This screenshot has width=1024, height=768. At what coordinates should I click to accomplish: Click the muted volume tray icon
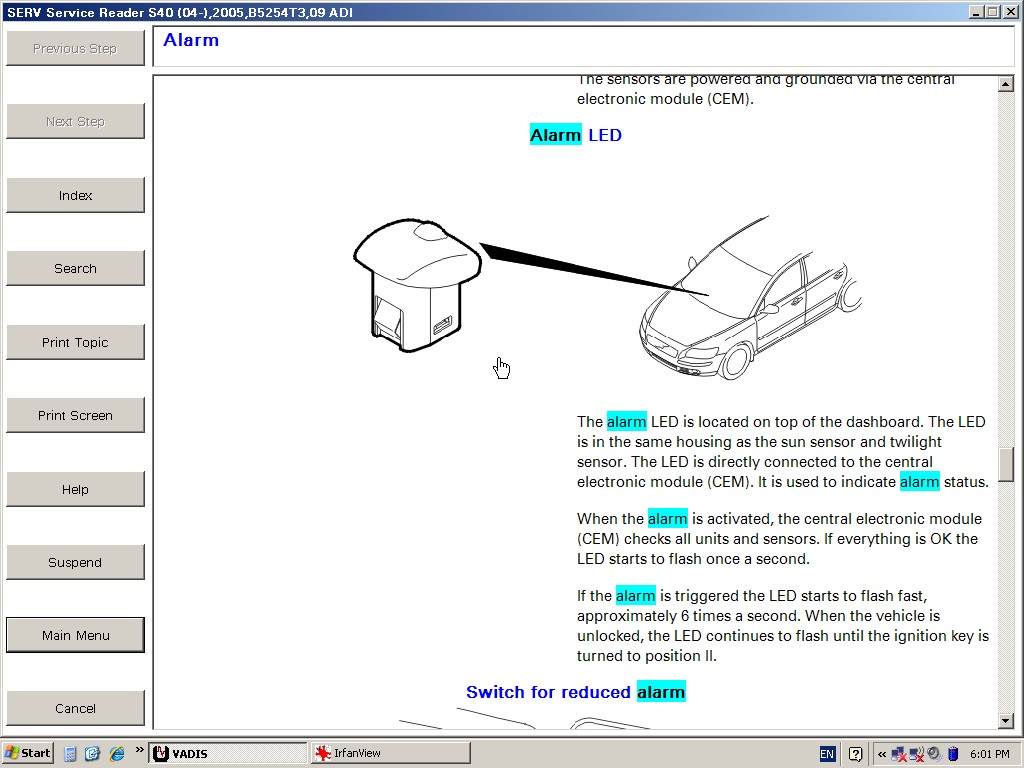[917, 754]
